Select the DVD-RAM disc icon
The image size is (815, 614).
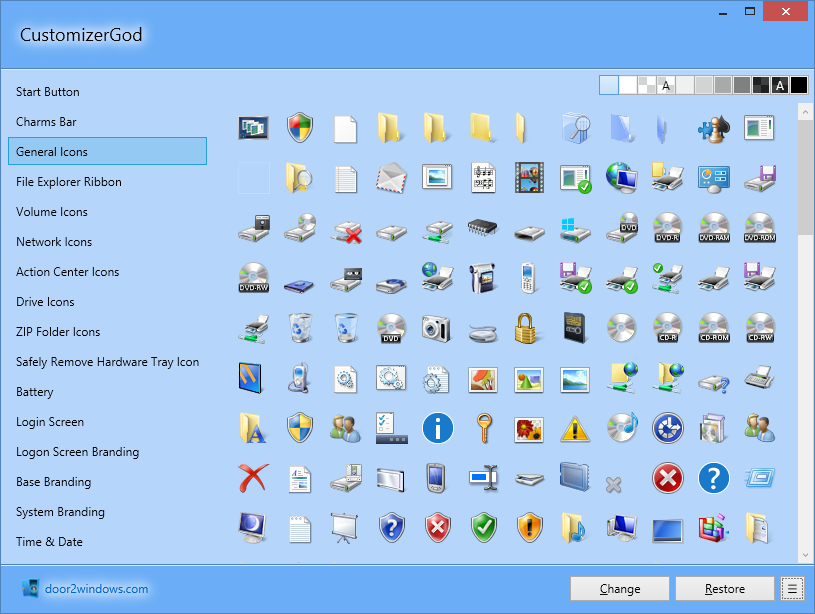[714, 228]
